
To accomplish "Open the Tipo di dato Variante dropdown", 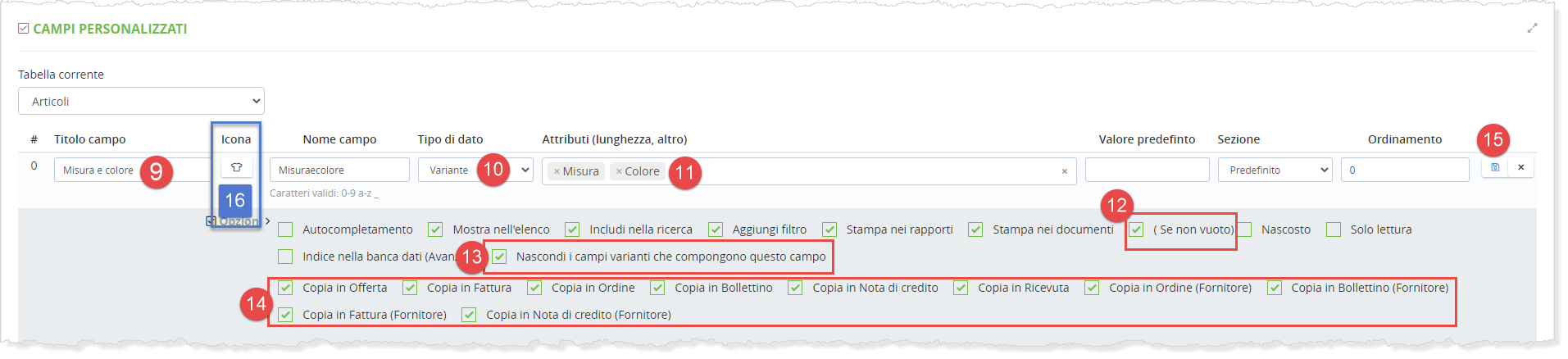I will [475, 170].
